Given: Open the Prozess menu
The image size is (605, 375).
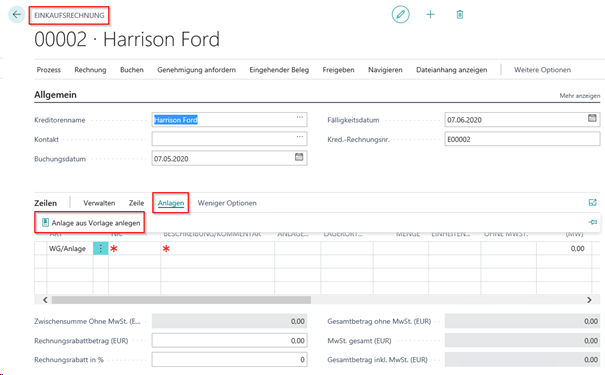Looking at the screenshot, I should [x=49, y=70].
